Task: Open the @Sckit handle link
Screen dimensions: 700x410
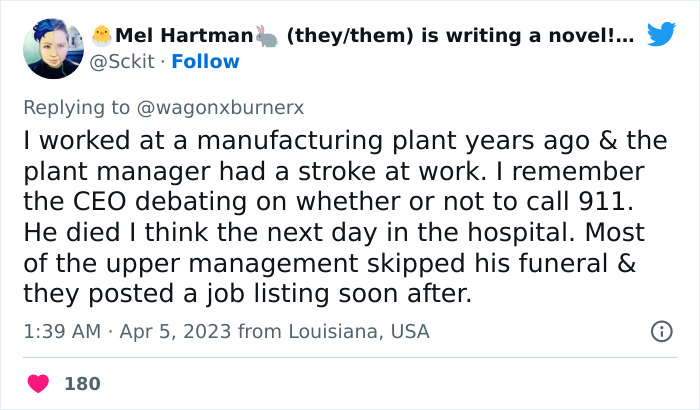Action: (x=125, y=62)
